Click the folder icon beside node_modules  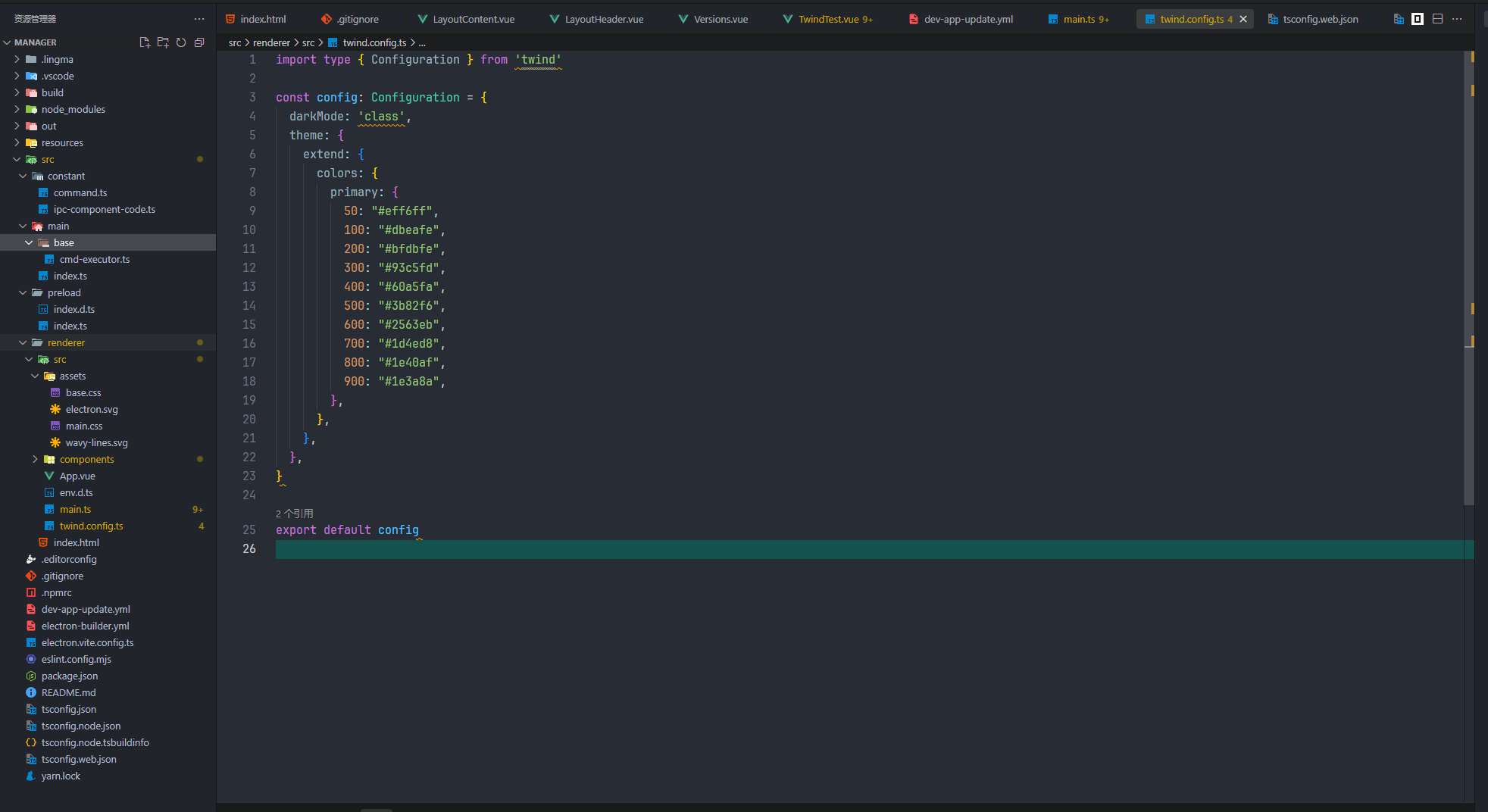pyautogui.click(x=31, y=109)
